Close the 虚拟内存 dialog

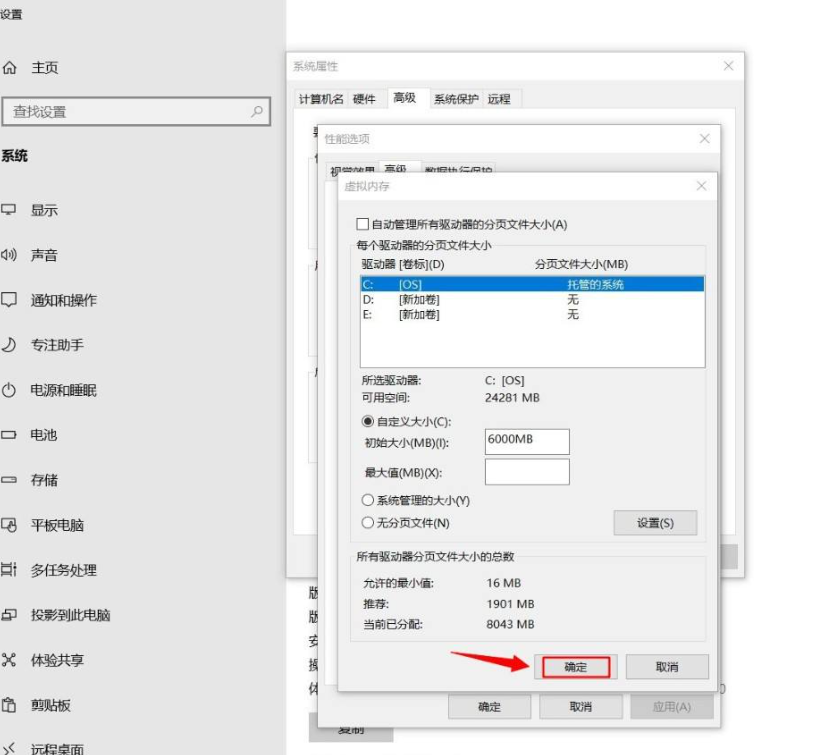pyautogui.click(x=701, y=186)
